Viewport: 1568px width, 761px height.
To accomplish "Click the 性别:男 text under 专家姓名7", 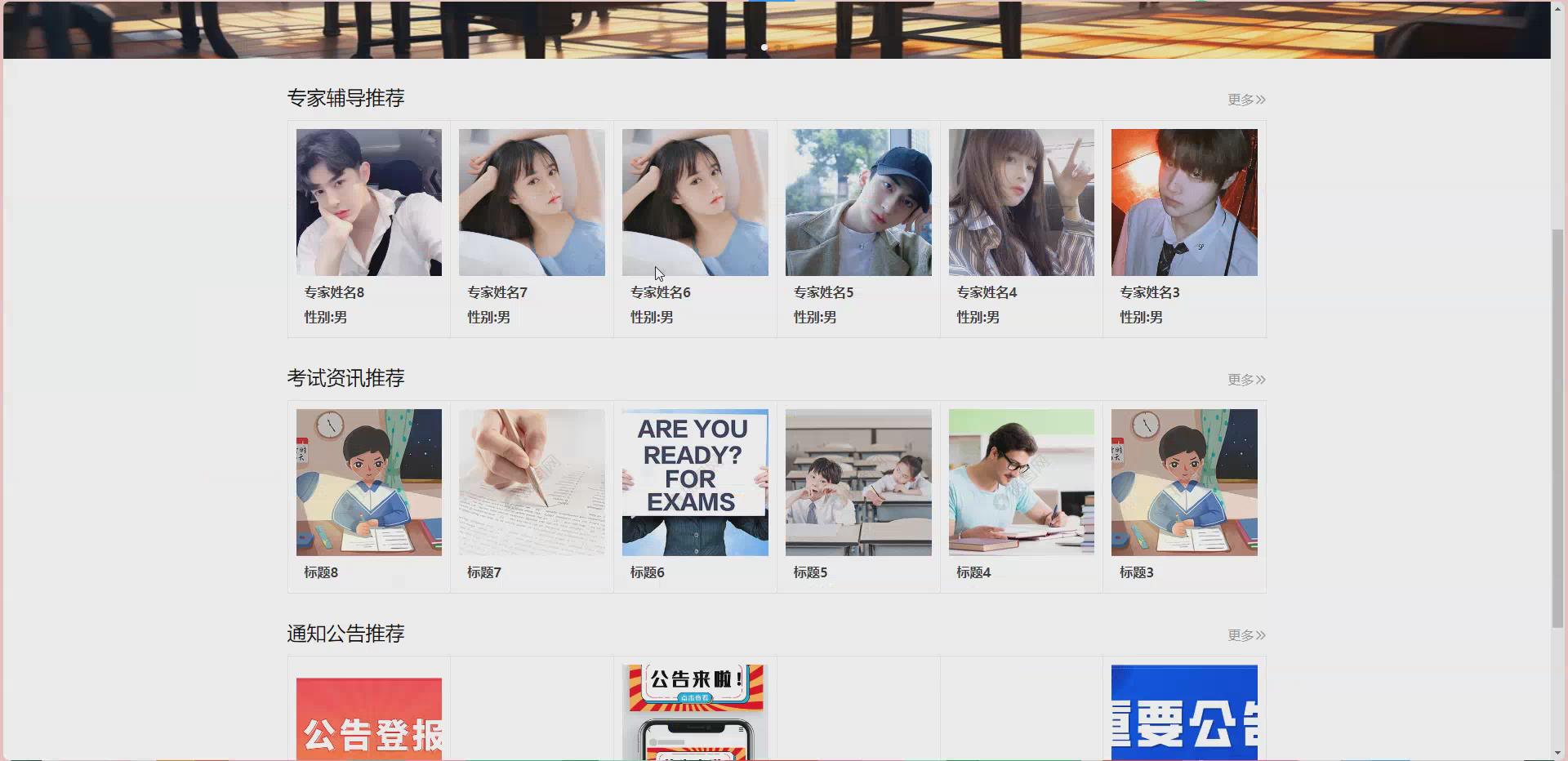I will (488, 317).
